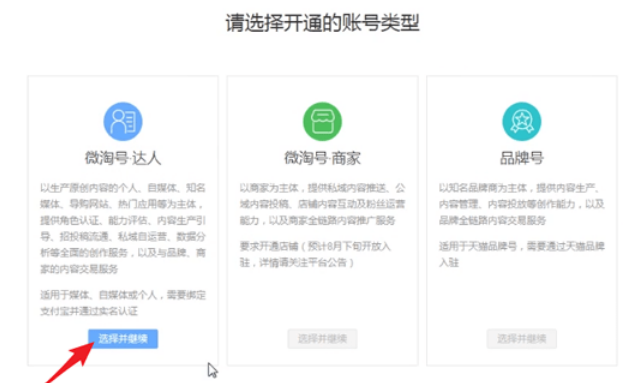This screenshot has height=383, width=623.
Task: Click the 商家 description starting 以商家为主体
Action: point(322,204)
